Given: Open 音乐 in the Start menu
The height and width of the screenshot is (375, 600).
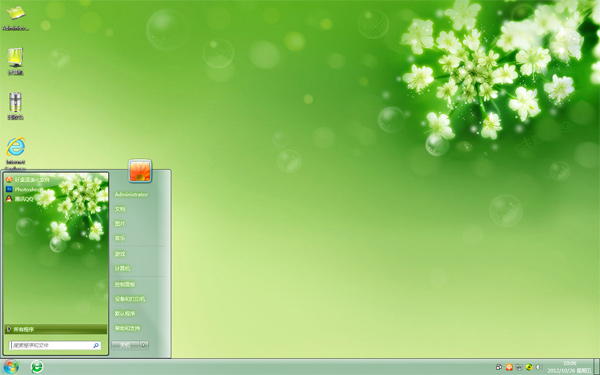Looking at the screenshot, I should click(x=120, y=238).
